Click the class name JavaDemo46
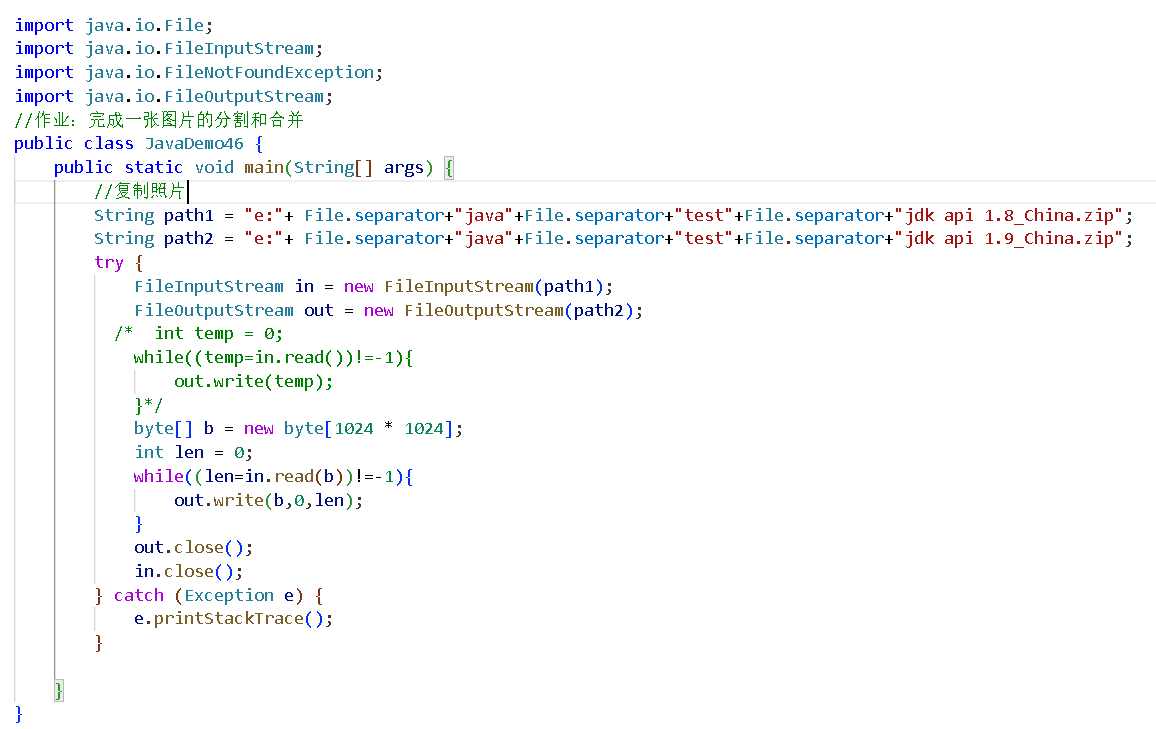Viewport: 1156px width, 729px height. [194, 144]
